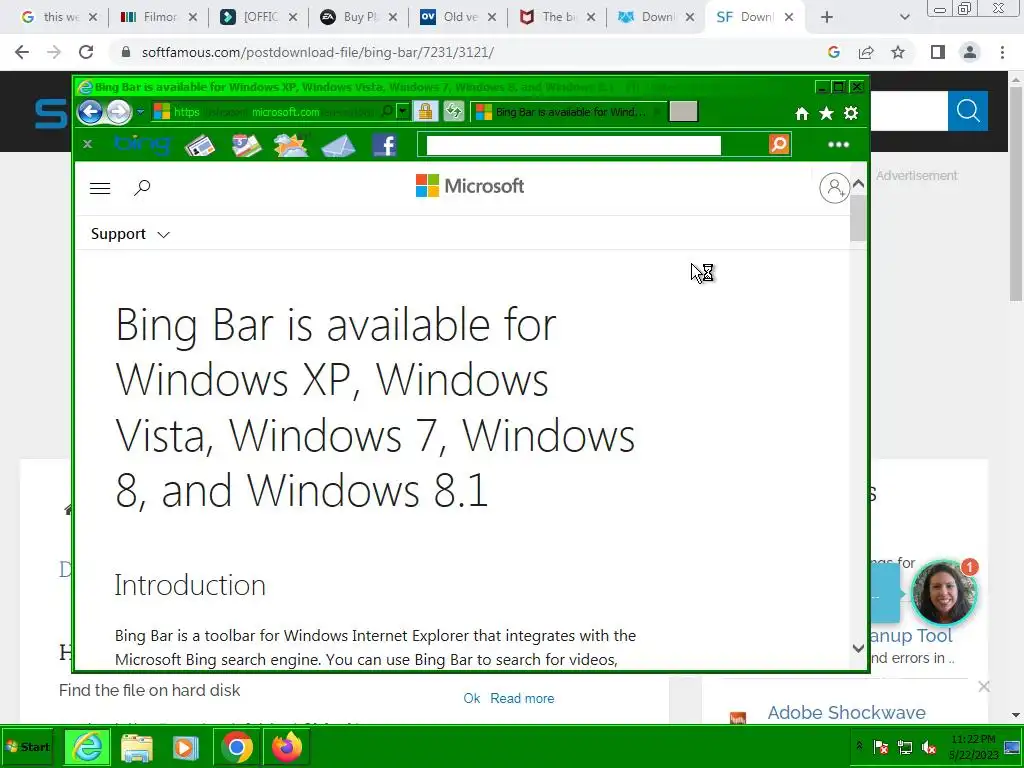Open the Bing Bar weather icon

[x=291, y=145]
